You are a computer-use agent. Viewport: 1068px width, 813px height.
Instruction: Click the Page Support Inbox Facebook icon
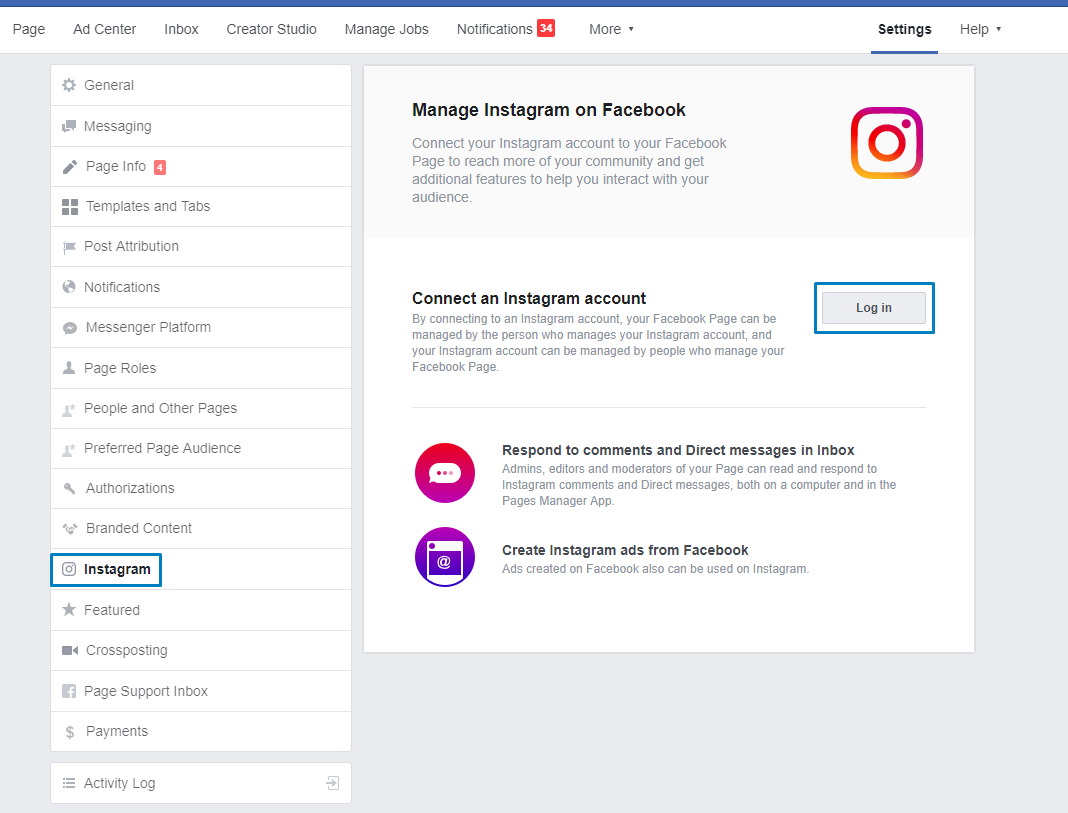click(x=69, y=691)
